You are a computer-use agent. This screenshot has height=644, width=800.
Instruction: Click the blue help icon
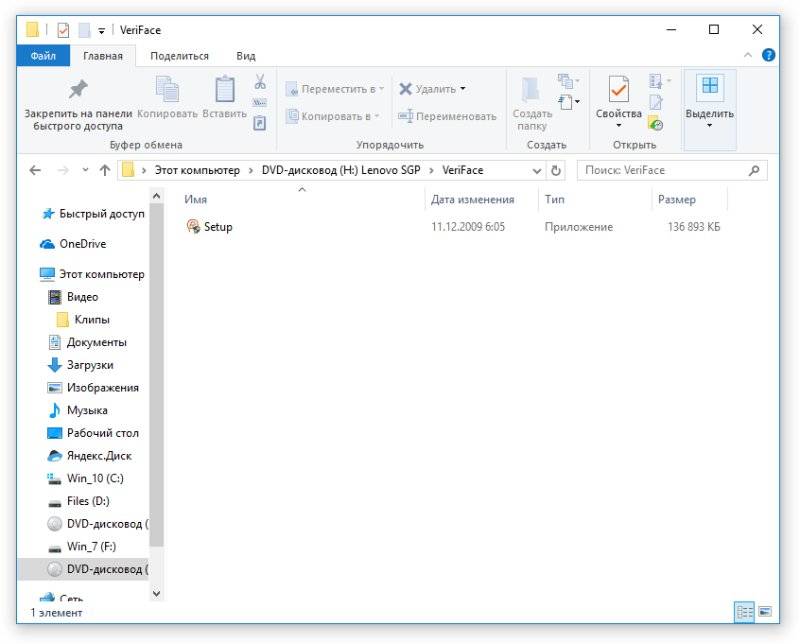coord(768,55)
